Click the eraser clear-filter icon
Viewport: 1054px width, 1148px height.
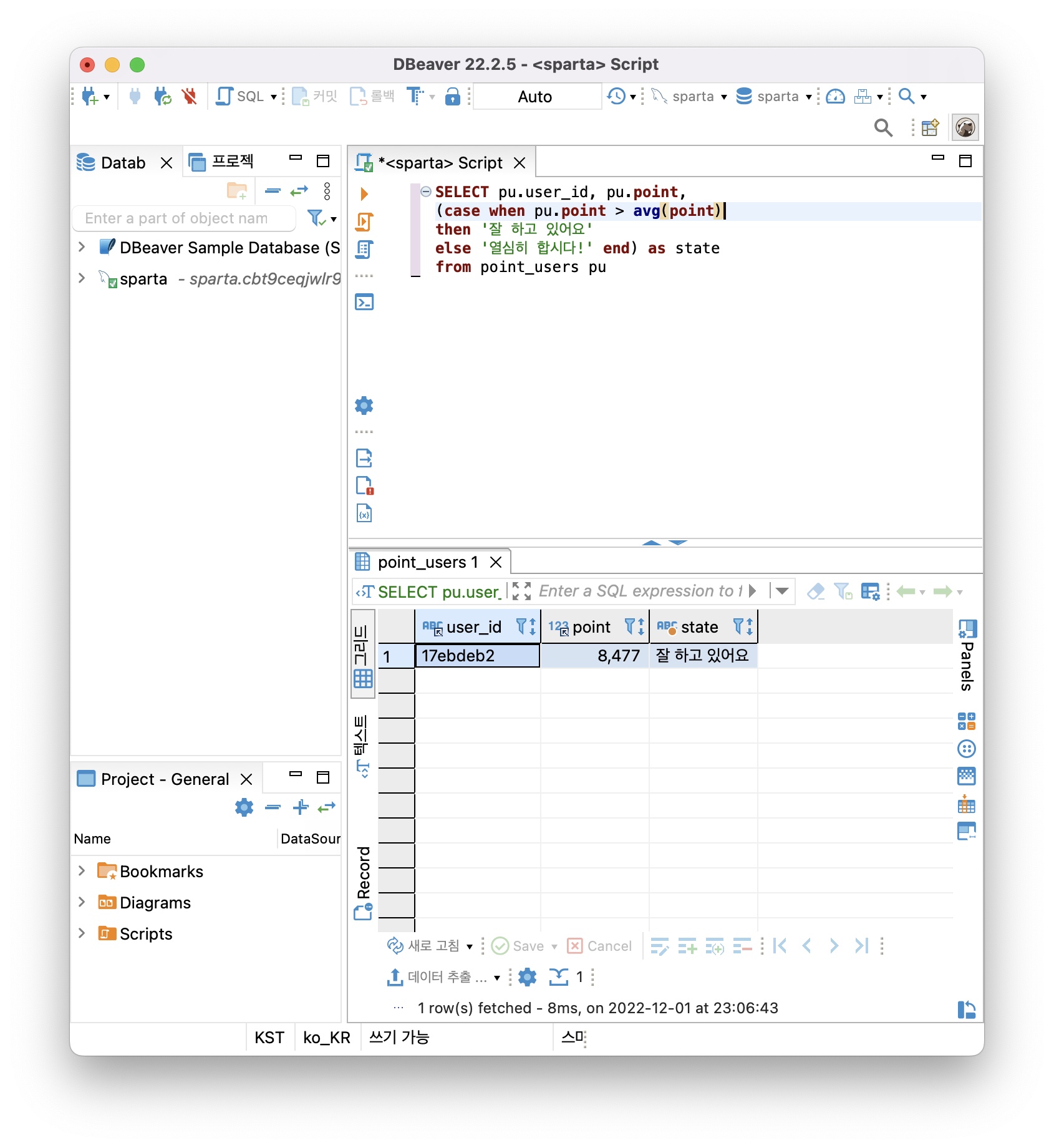[816, 591]
